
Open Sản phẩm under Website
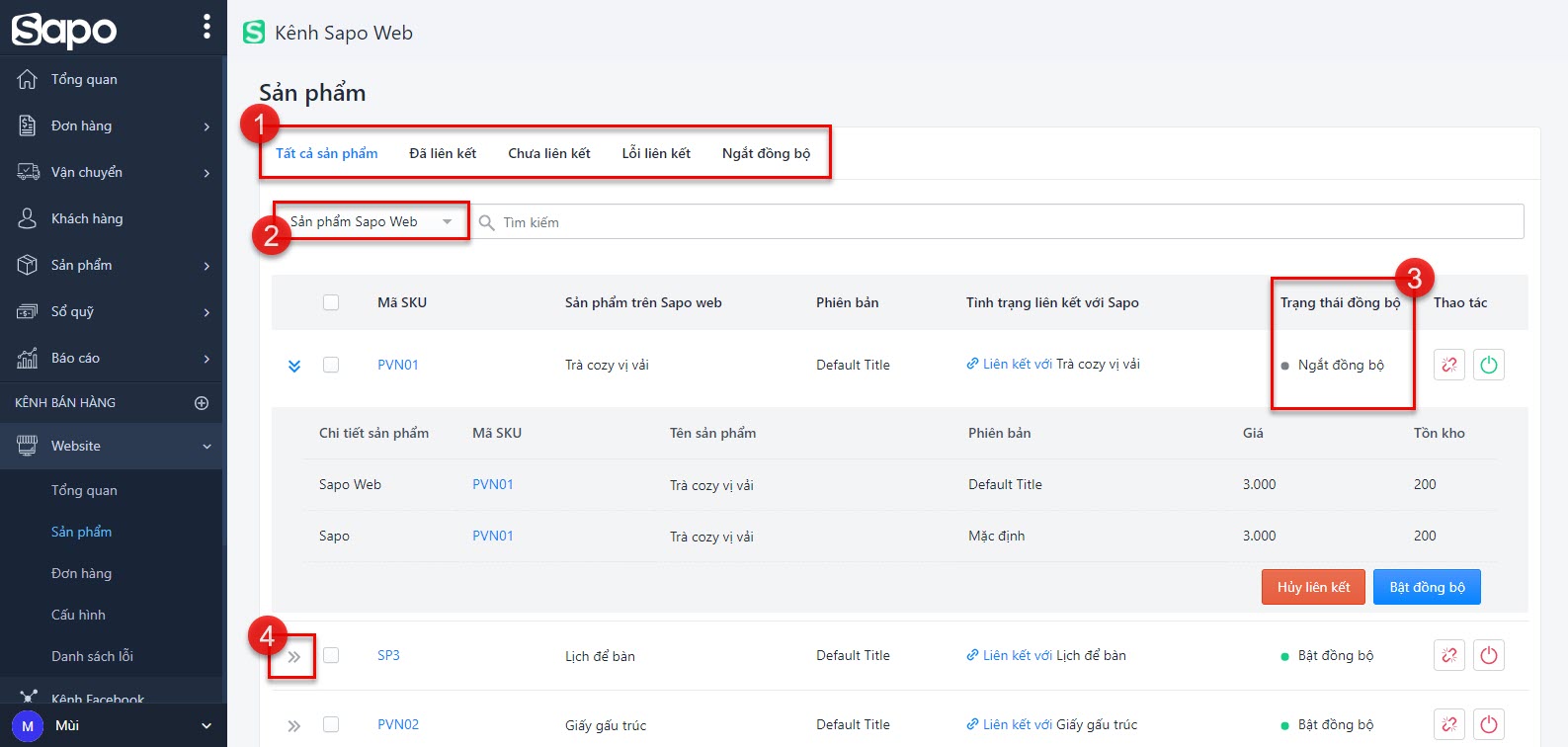81,532
